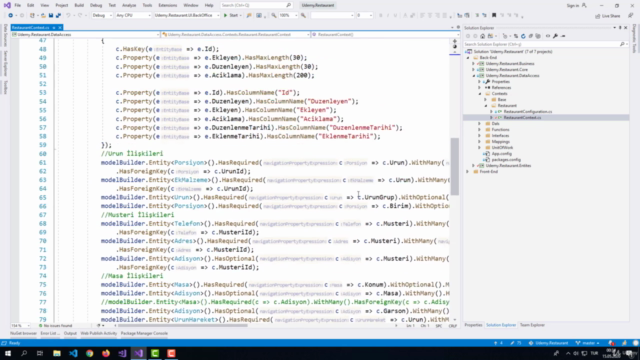
Task: Select the Functions folder in Solution Explorer
Action: (x=500, y=130)
